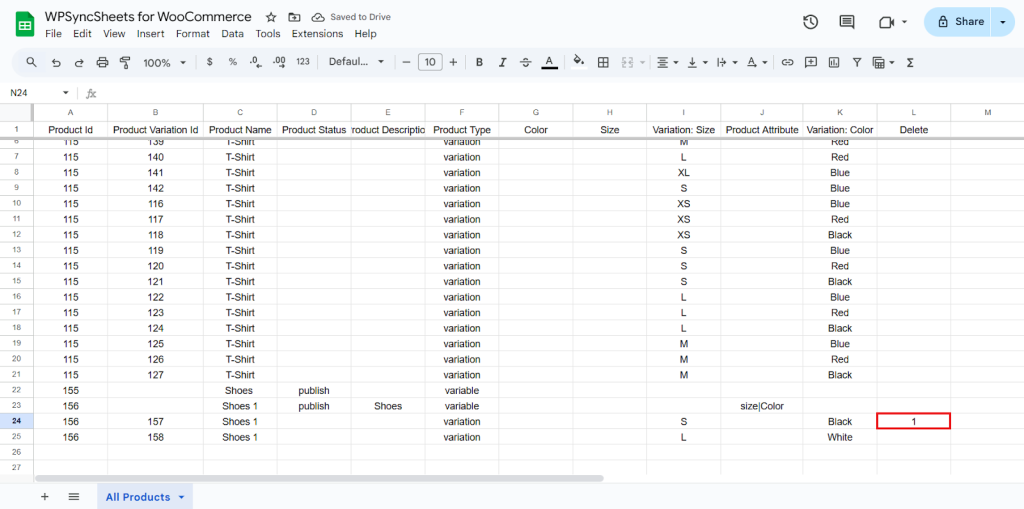
Task: Star this spreadsheet document
Action: pos(271,17)
